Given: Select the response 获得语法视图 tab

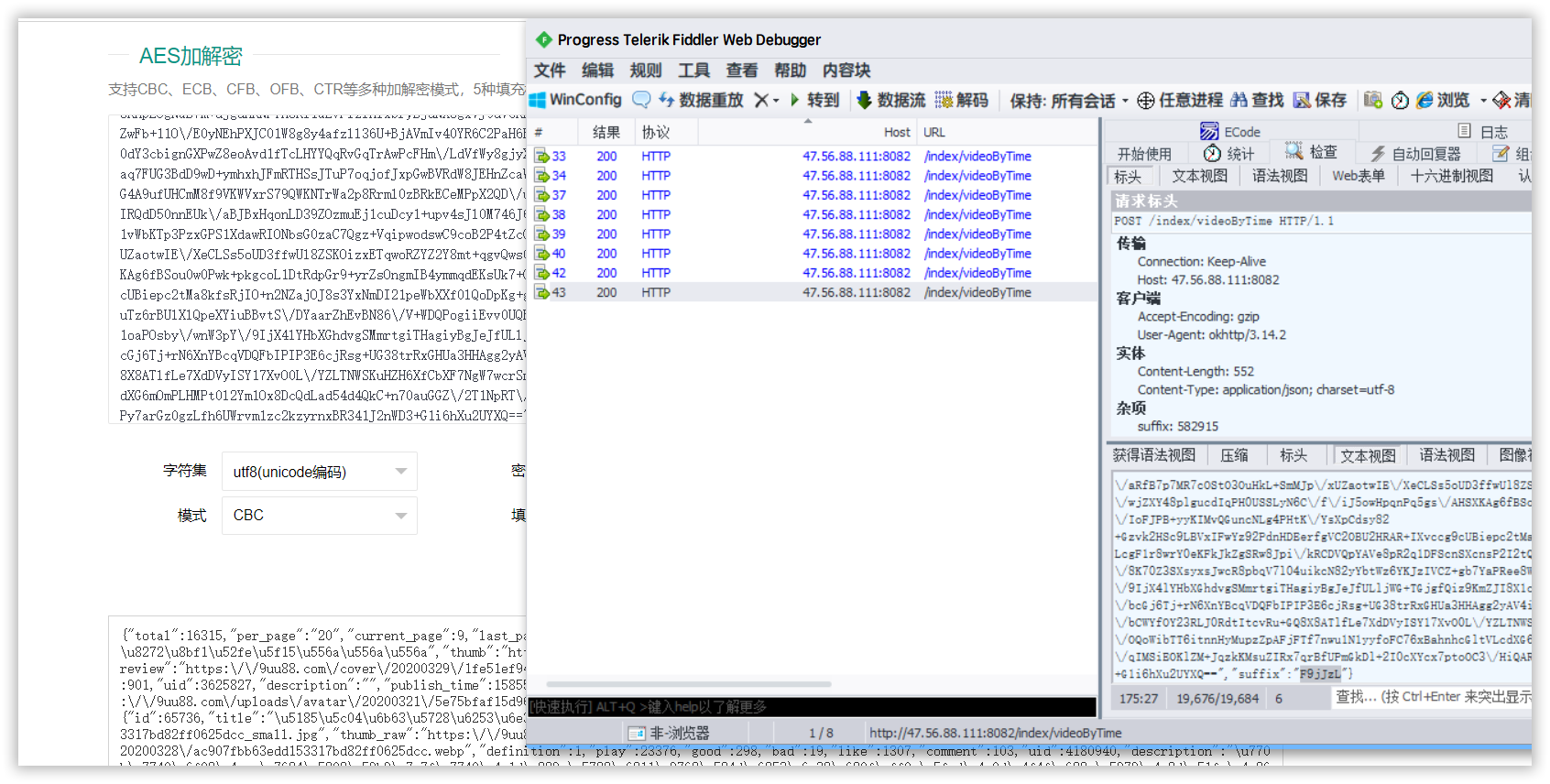Looking at the screenshot, I should 1154,455.
